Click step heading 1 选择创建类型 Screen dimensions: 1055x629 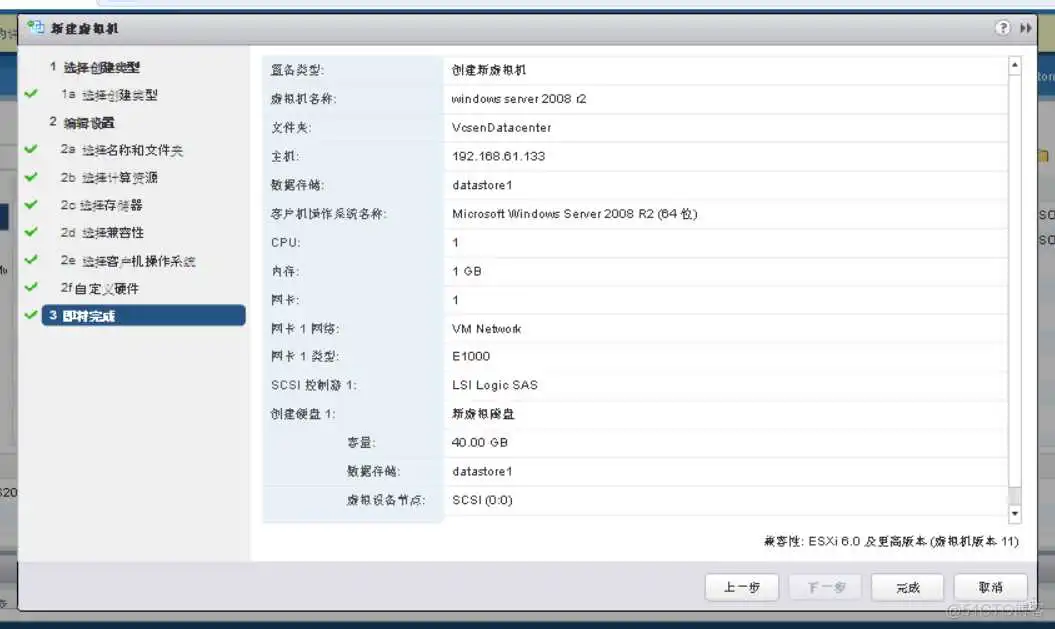pyautogui.click(x=95, y=67)
